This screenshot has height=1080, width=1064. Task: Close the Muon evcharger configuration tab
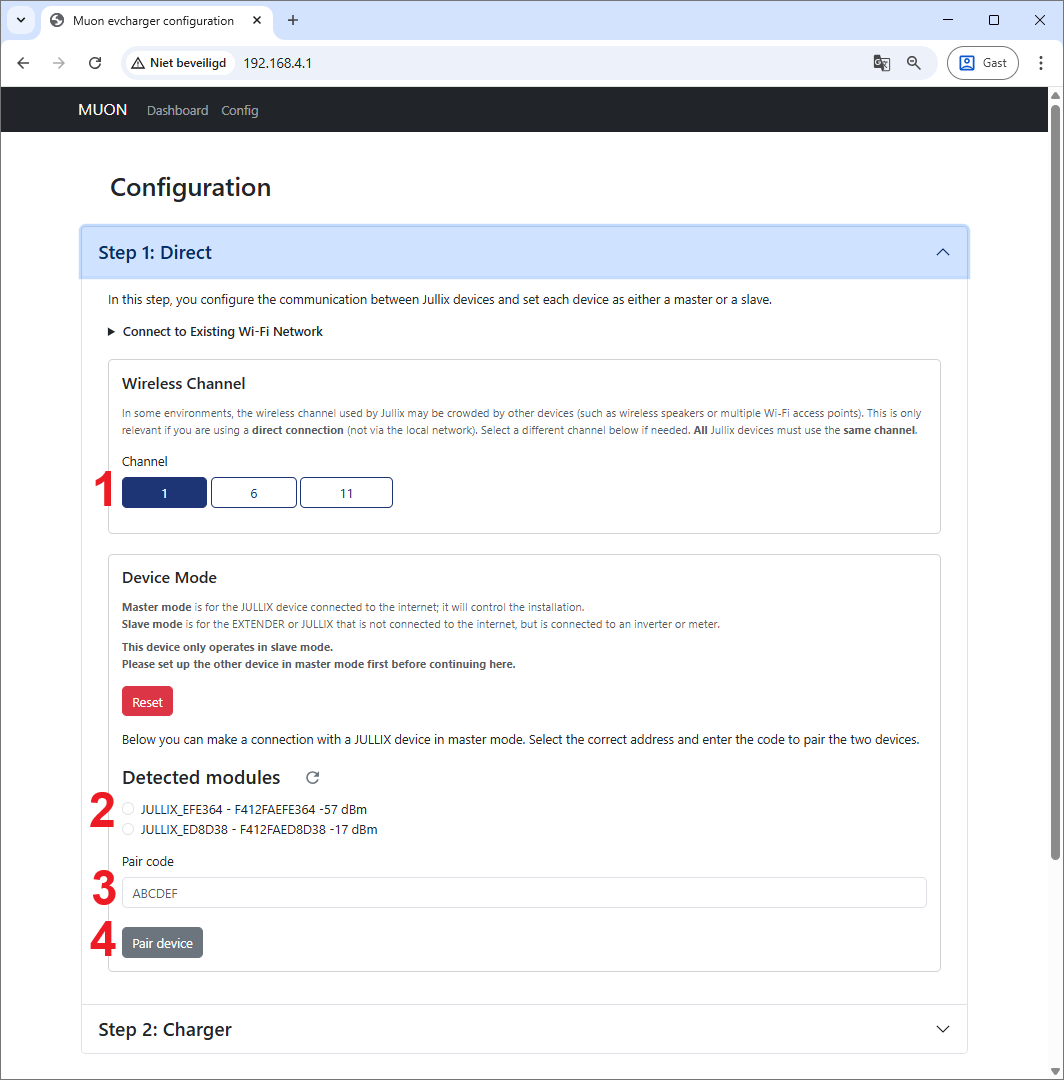[259, 21]
